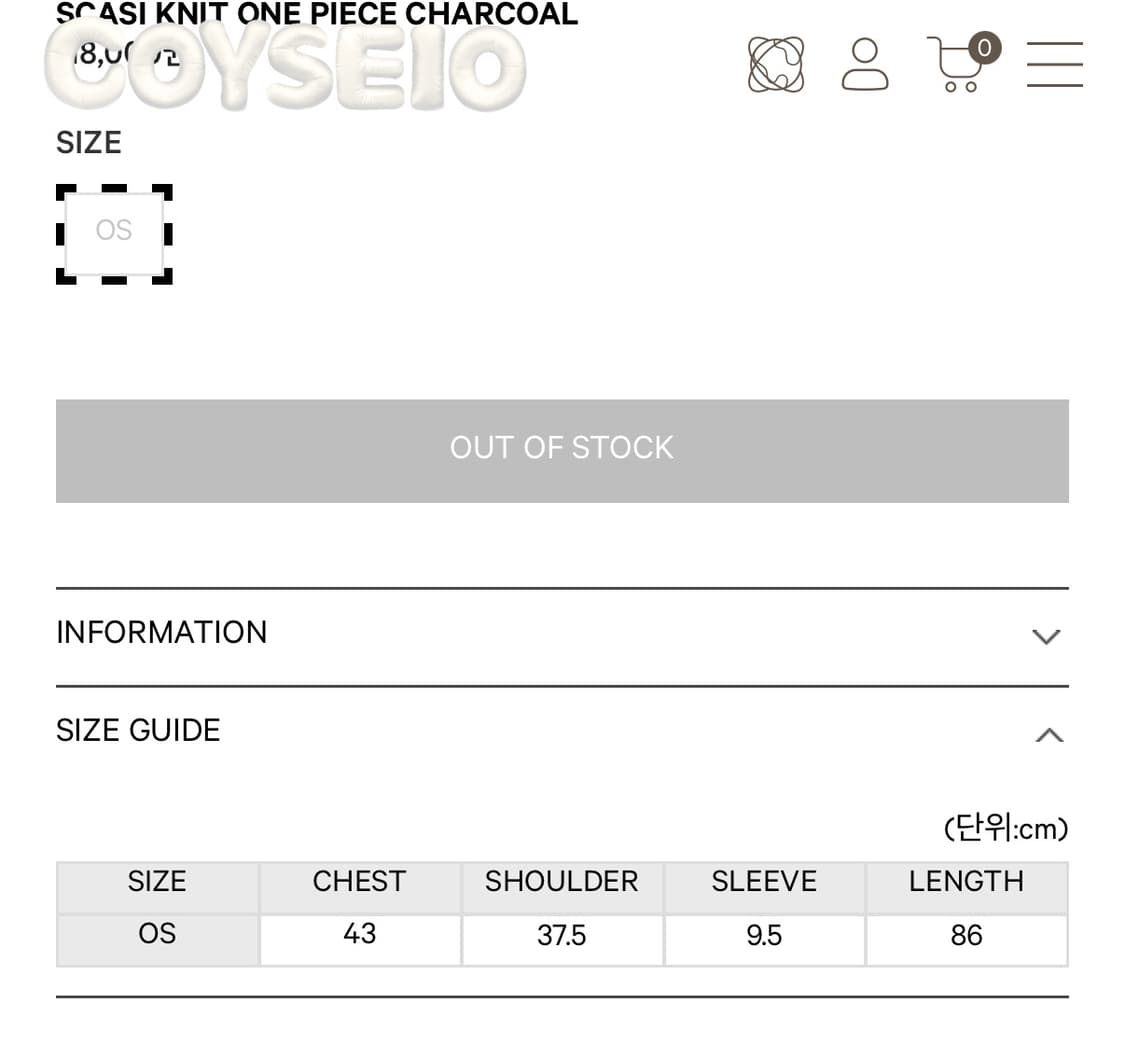Open the hamburger menu
This screenshot has width=1125, height=1061.
(x=1054, y=65)
